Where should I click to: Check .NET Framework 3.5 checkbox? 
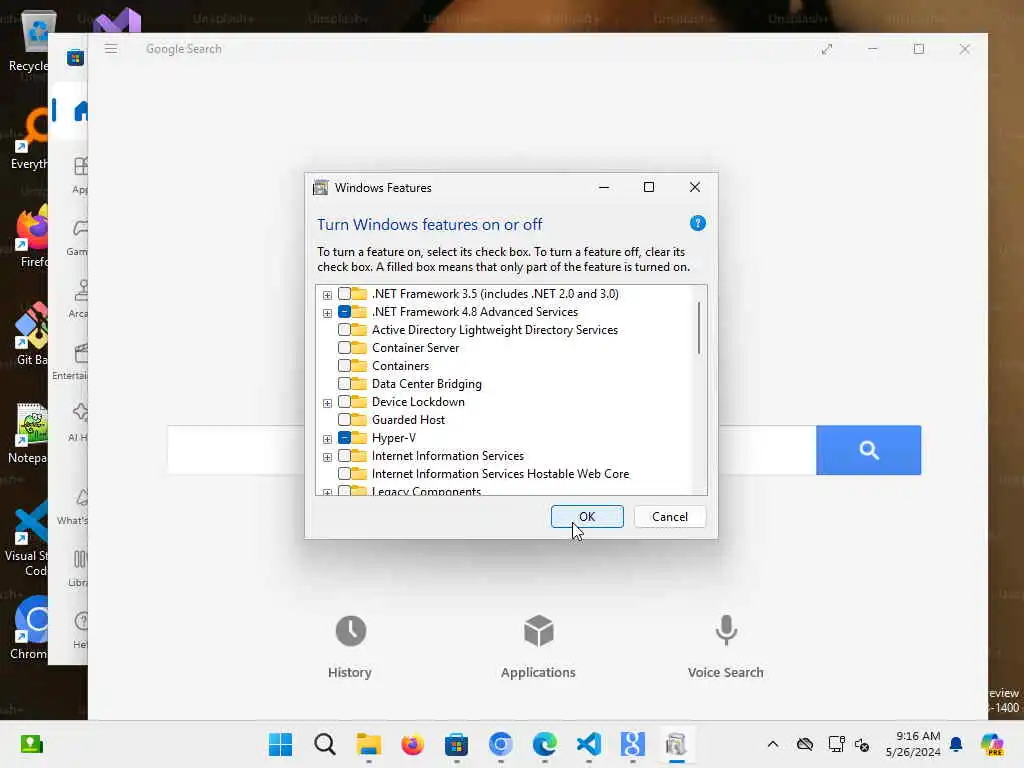344,294
